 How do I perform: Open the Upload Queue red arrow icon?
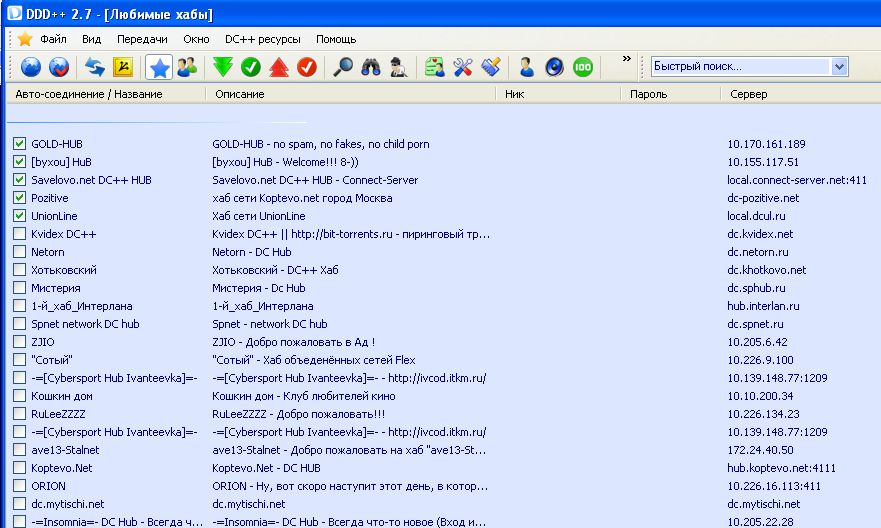click(279, 67)
